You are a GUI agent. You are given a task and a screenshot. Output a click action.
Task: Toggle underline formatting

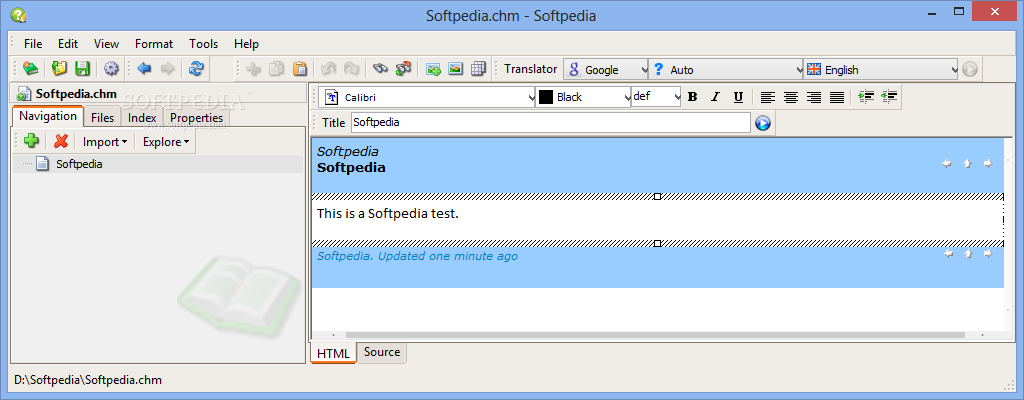point(738,97)
